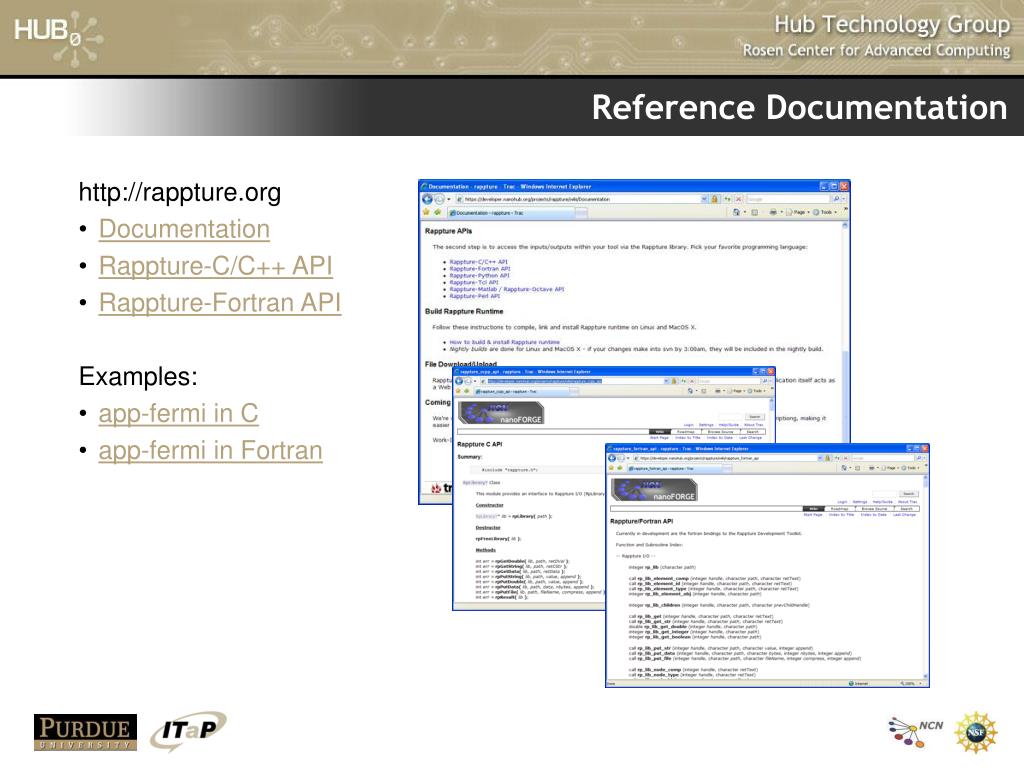Viewport: 1024px width, 768px height.
Task: Open Tools menu in Fortran API window
Action: pos(910,468)
